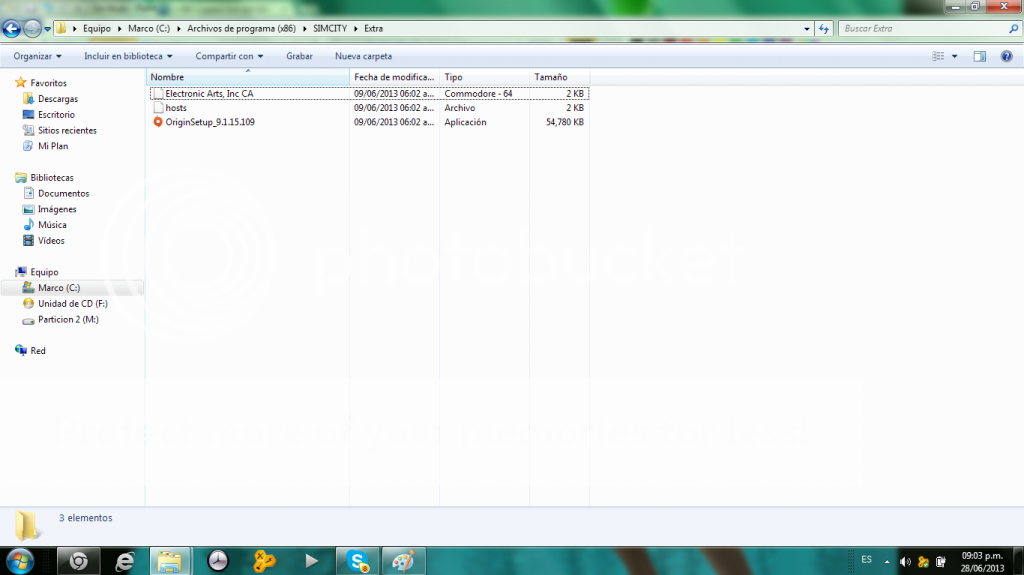Viewport: 1024px width, 575px height.
Task: Click the Grabar toolbar button
Action: 299,57
